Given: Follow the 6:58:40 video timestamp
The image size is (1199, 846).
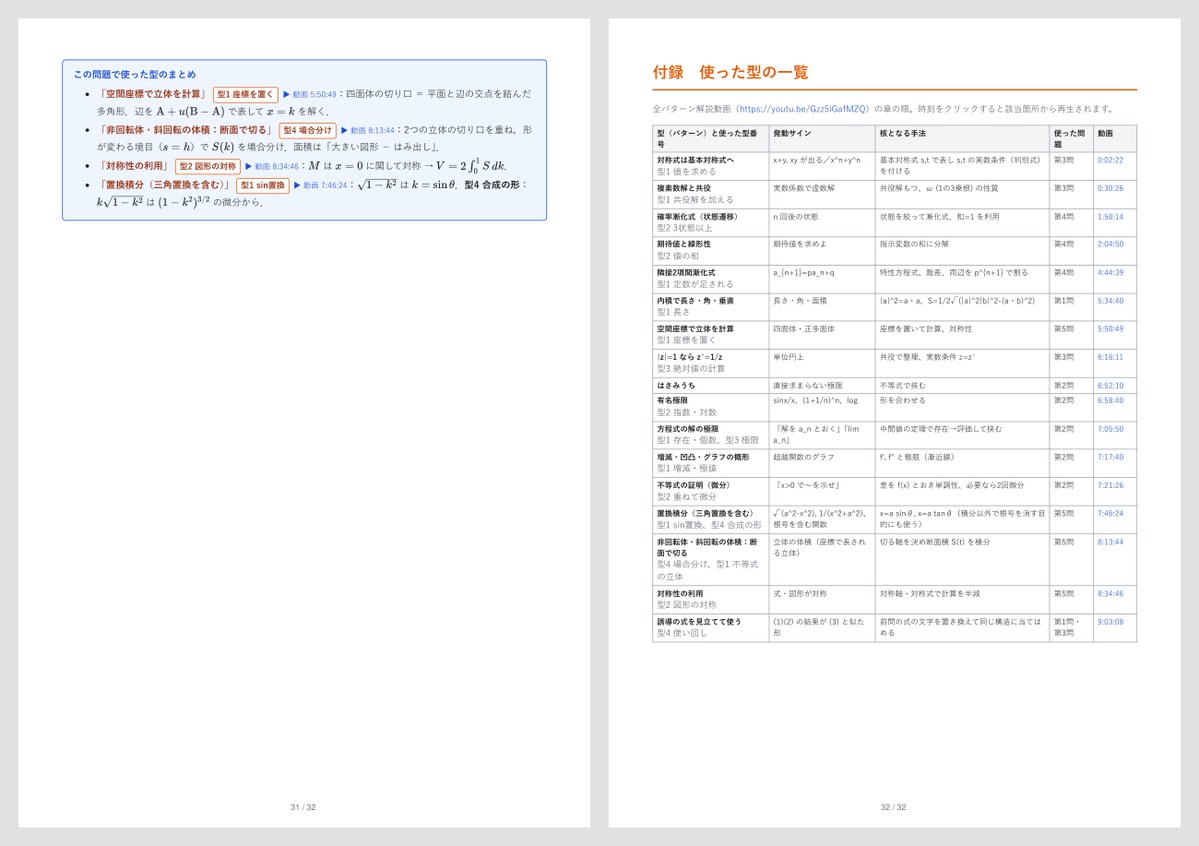Looking at the screenshot, I should (1110, 401).
